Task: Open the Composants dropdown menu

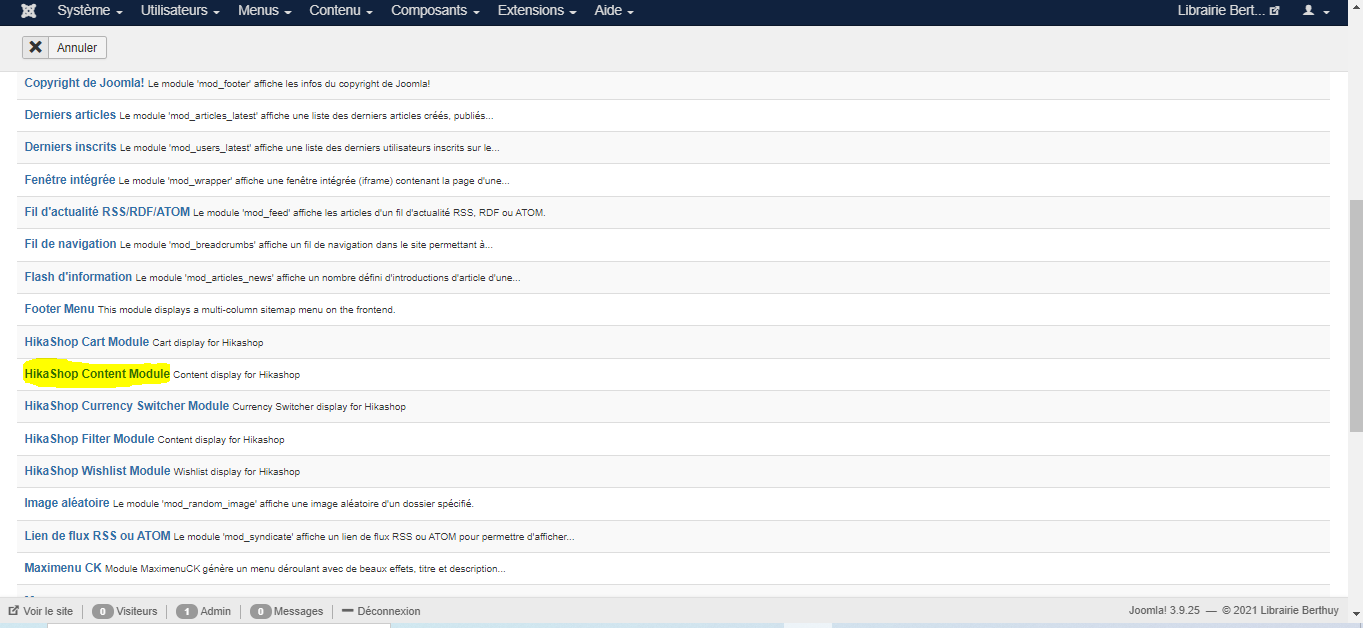Action: tap(435, 11)
